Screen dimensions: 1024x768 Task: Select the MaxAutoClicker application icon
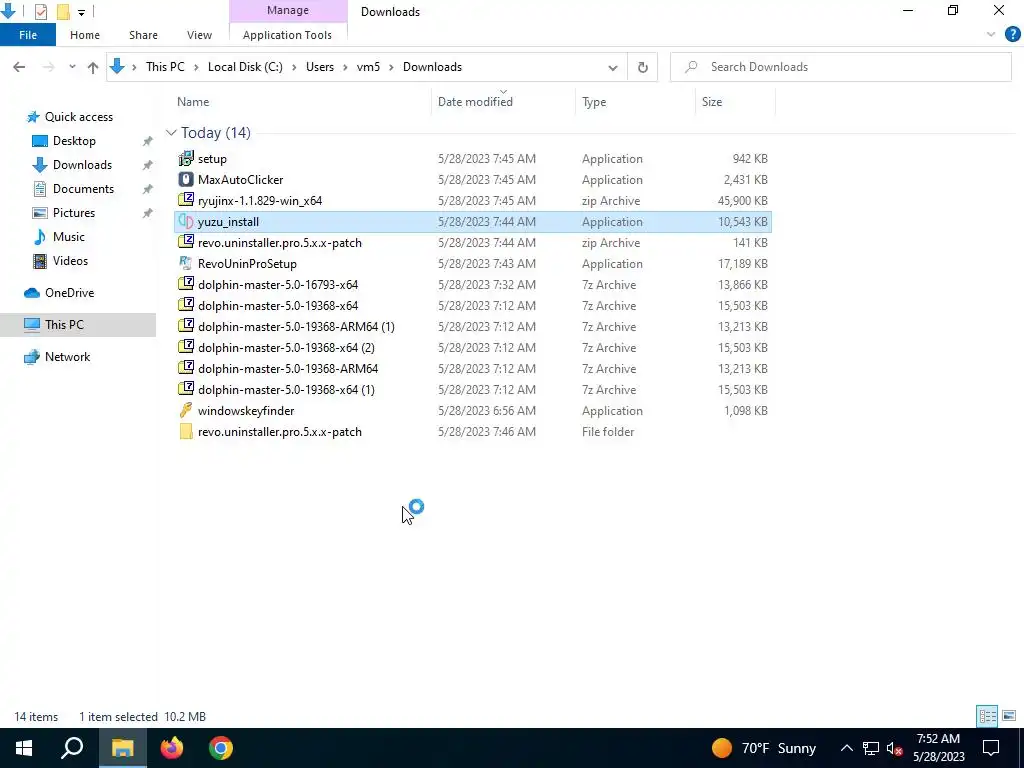186,180
